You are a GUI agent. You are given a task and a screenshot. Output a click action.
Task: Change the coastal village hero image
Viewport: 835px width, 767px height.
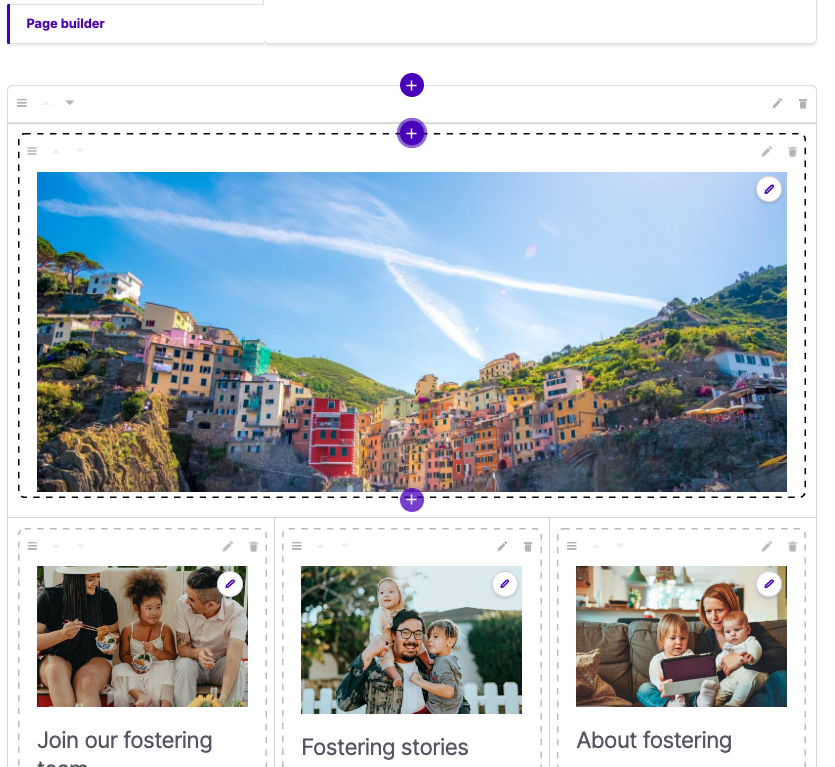coord(769,189)
